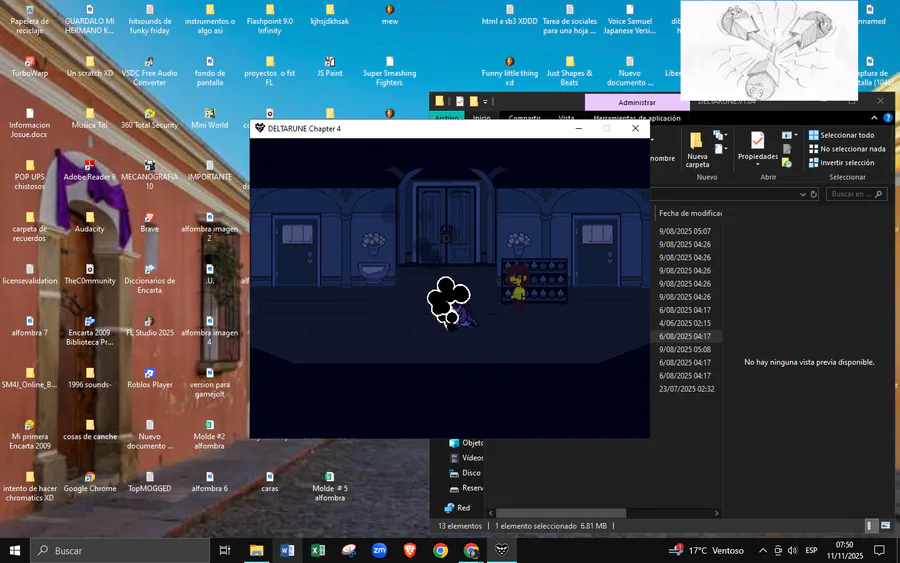
Task: Click the 17°C Ventoso weather widget
Action: coord(707,550)
